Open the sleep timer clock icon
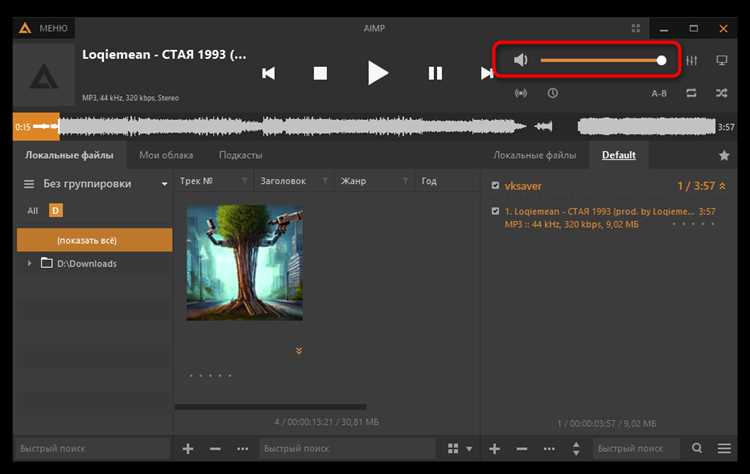 (x=552, y=93)
